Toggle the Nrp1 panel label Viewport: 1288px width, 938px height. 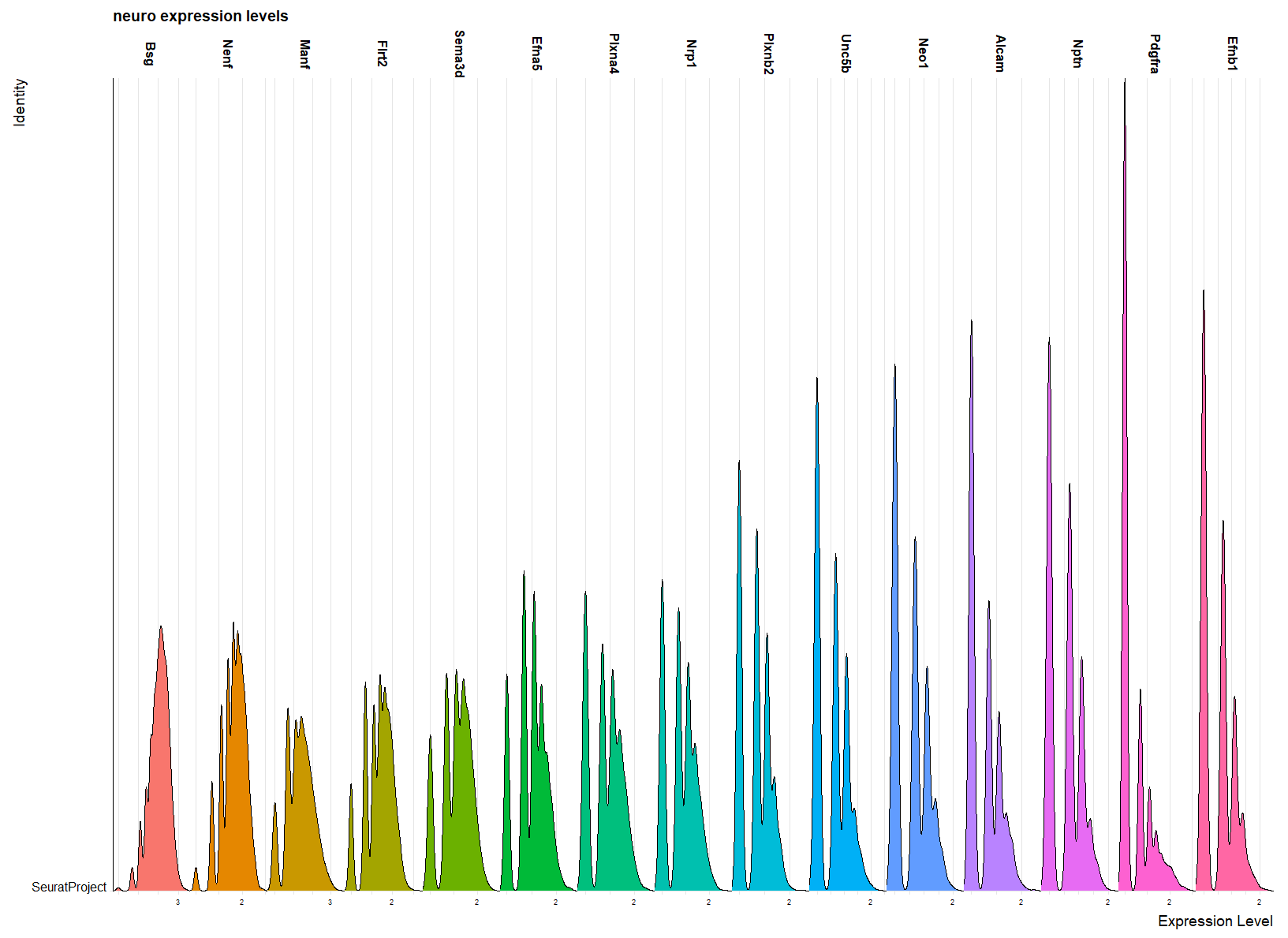click(689, 54)
